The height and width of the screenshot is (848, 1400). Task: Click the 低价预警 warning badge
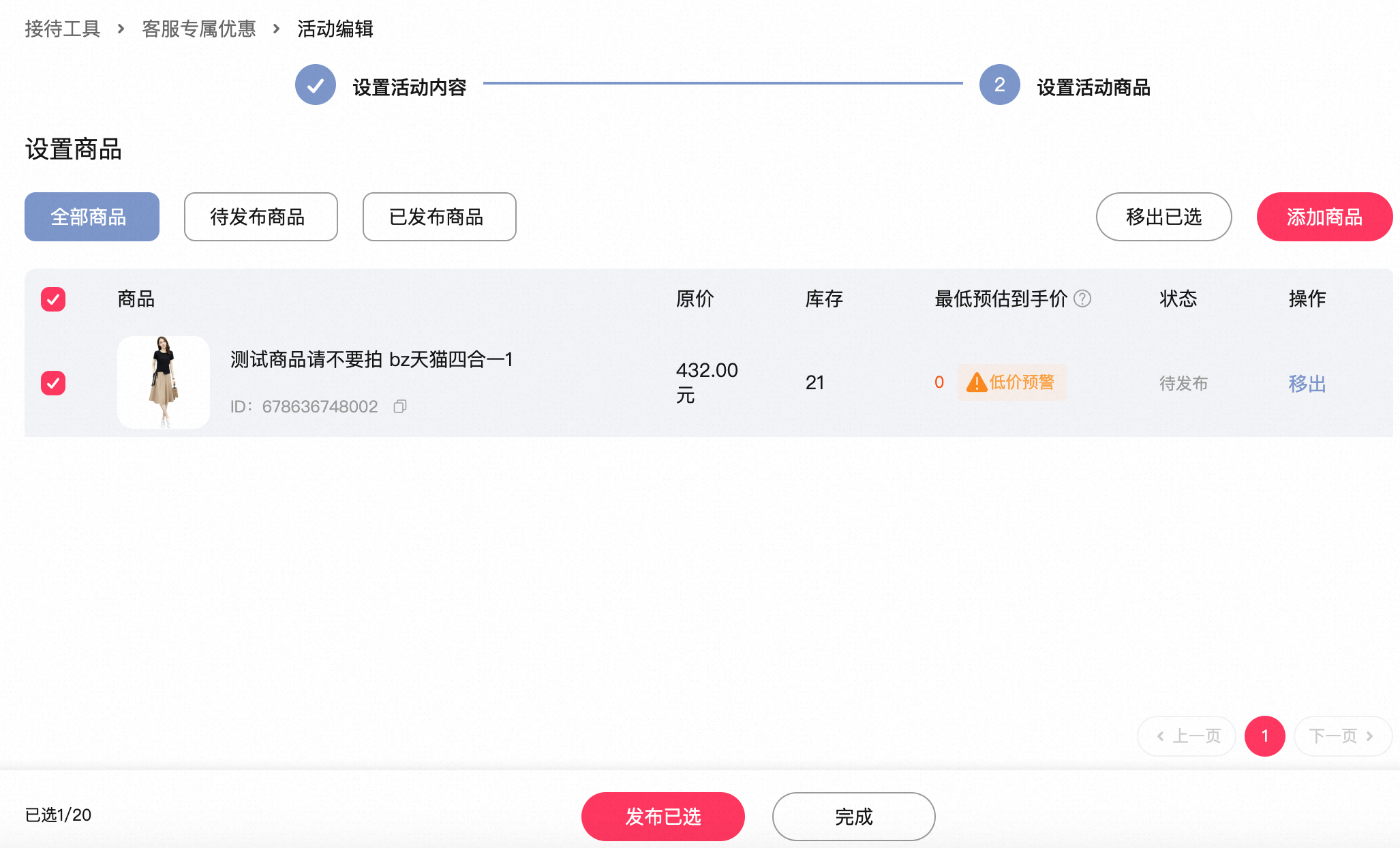coord(1011,382)
